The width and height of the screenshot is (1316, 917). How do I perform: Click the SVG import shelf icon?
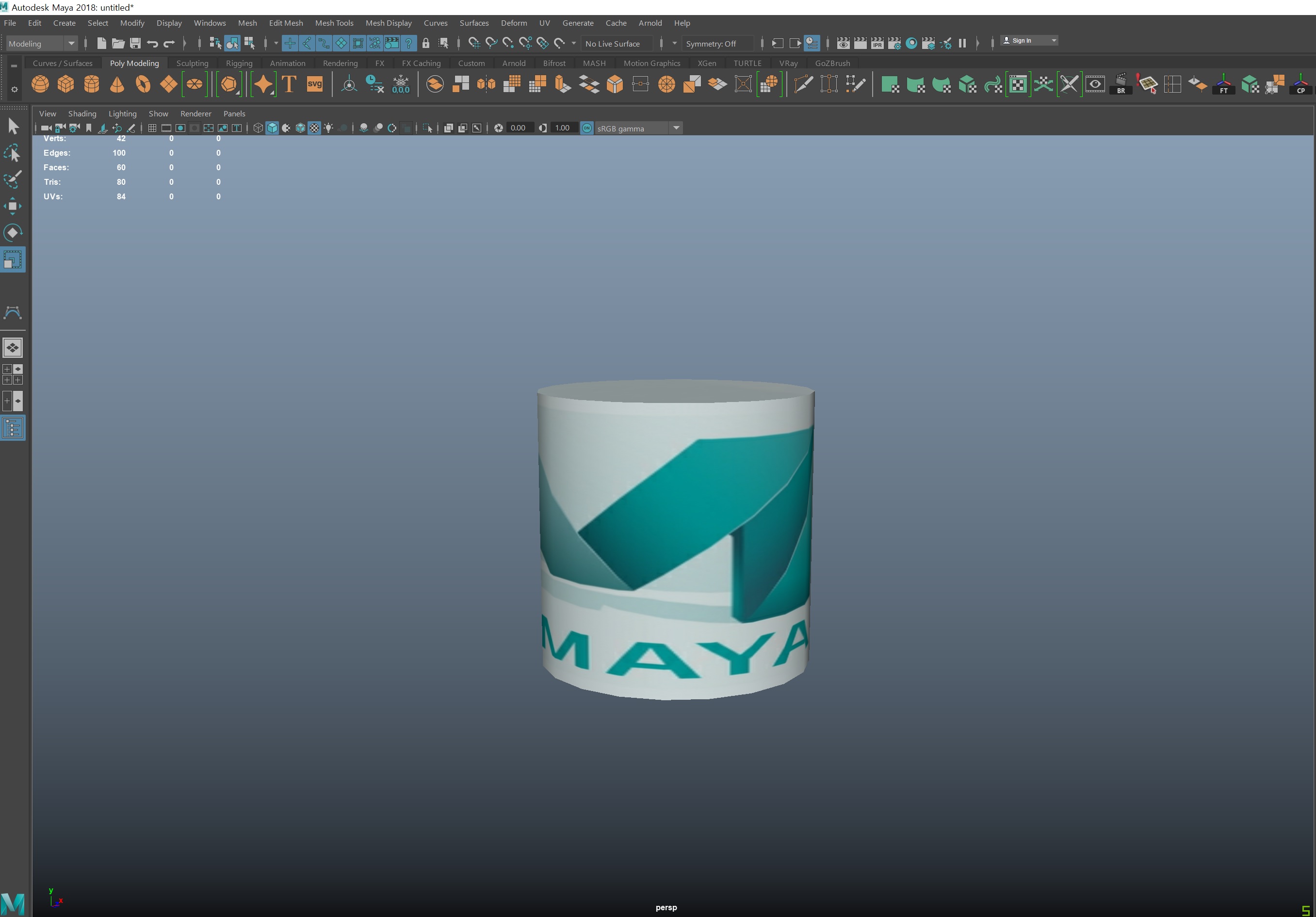click(315, 84)
